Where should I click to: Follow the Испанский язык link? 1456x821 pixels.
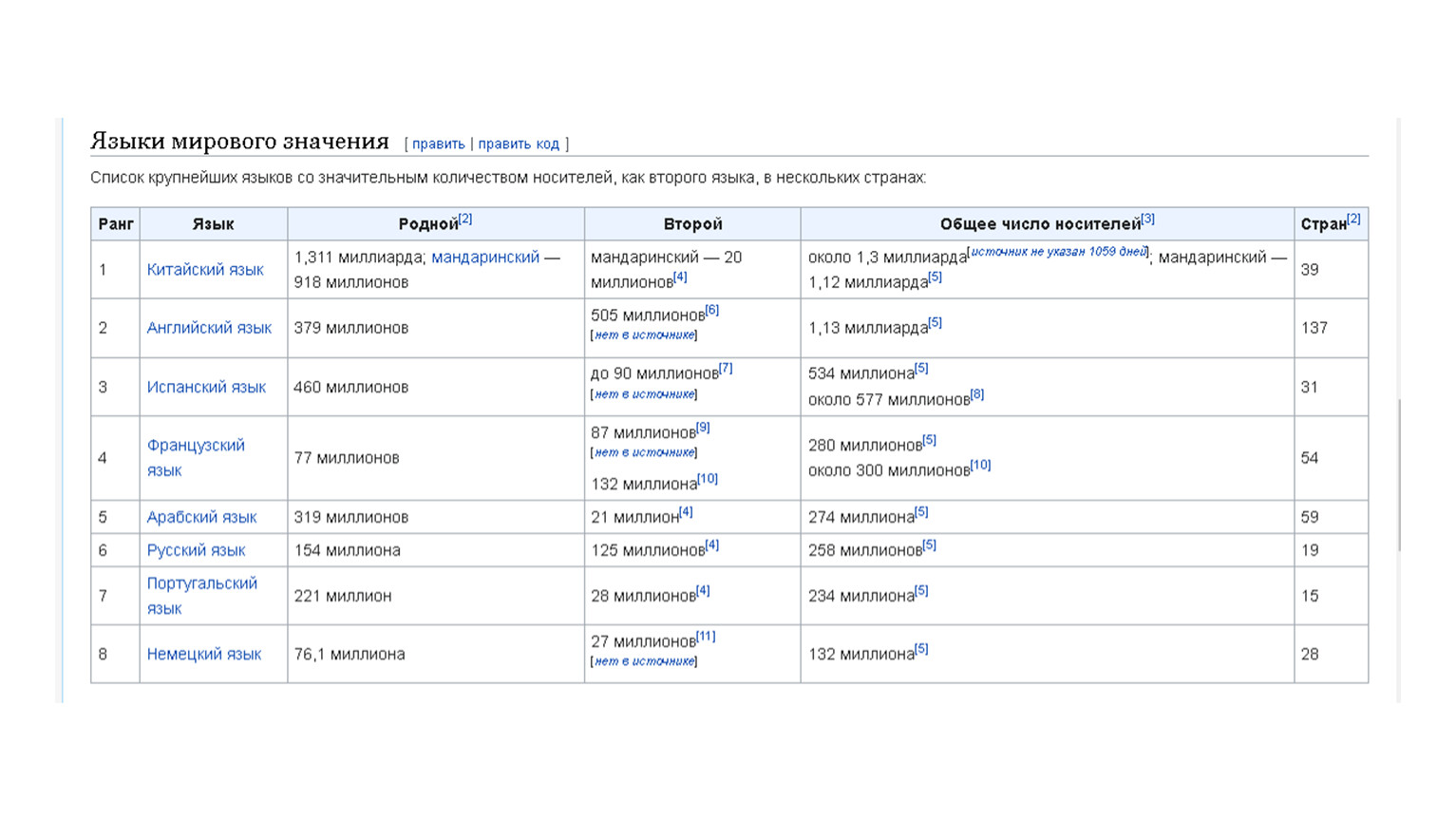pyautogui.click(x=206, y=387)
